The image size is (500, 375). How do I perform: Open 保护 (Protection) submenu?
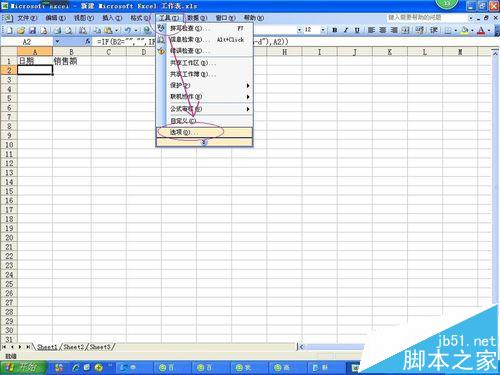tap(204, 85)
